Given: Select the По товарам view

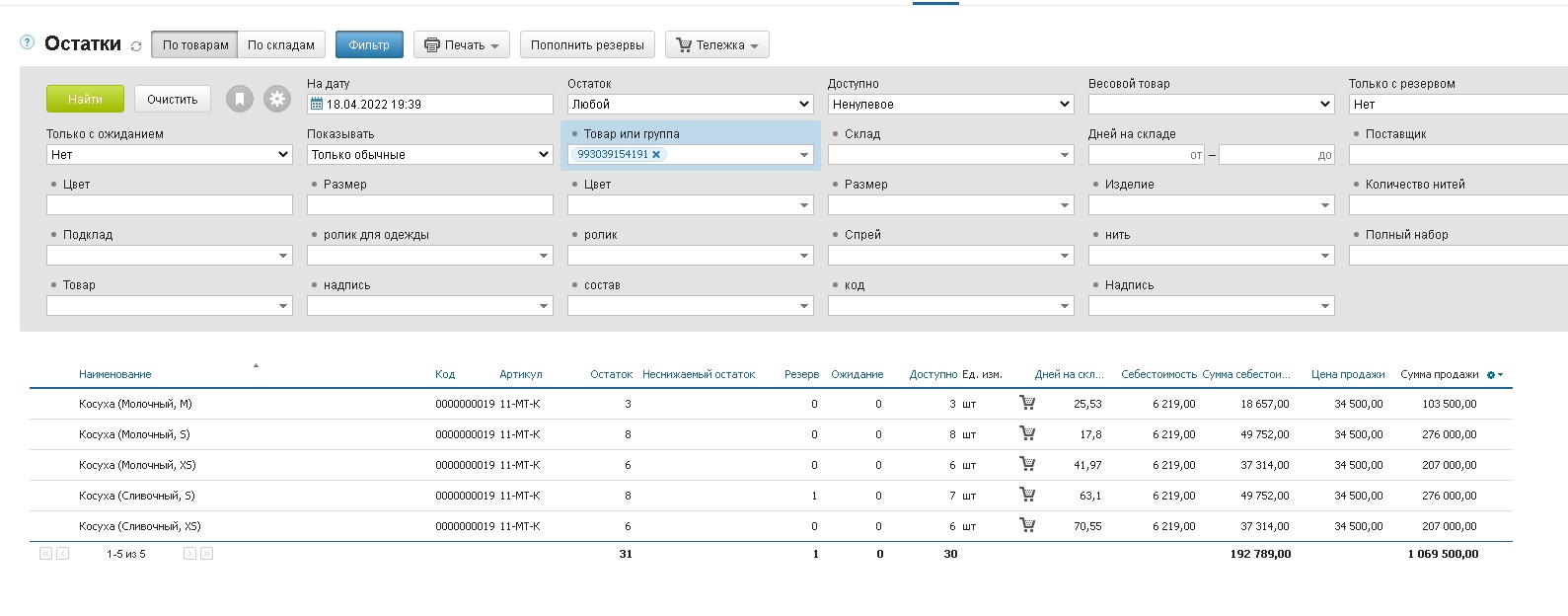Looking at the screenshot, I should click(x=195, y=44).
